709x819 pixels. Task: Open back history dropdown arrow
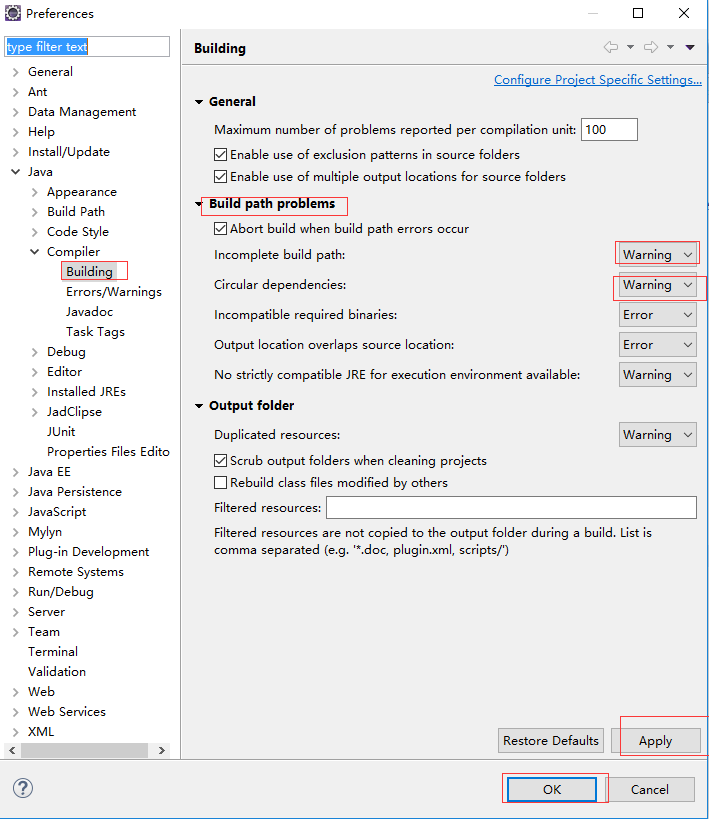pos(631,48)
